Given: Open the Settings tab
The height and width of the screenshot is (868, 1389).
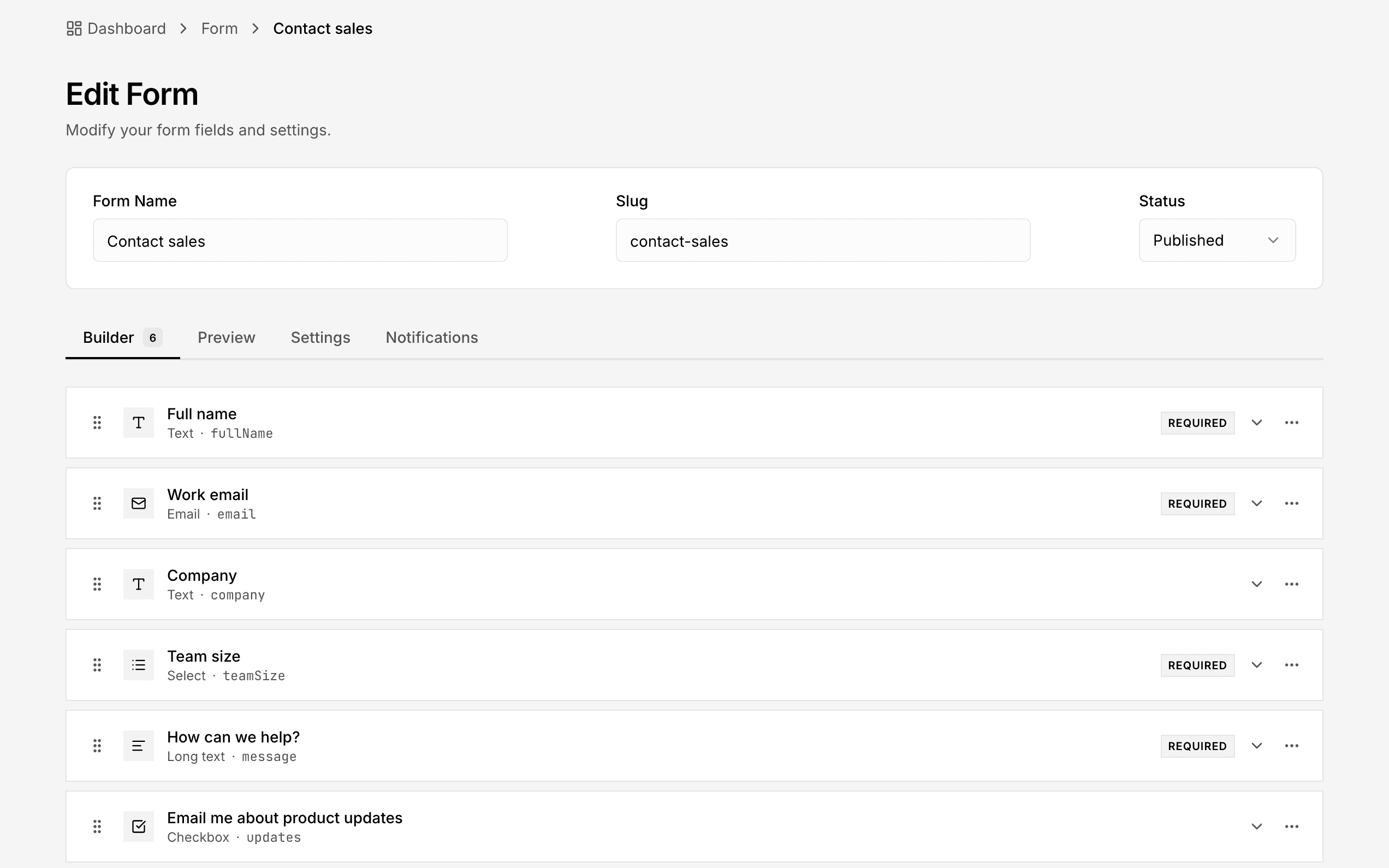Looking at the screenshot, I should tap(320, 337).
